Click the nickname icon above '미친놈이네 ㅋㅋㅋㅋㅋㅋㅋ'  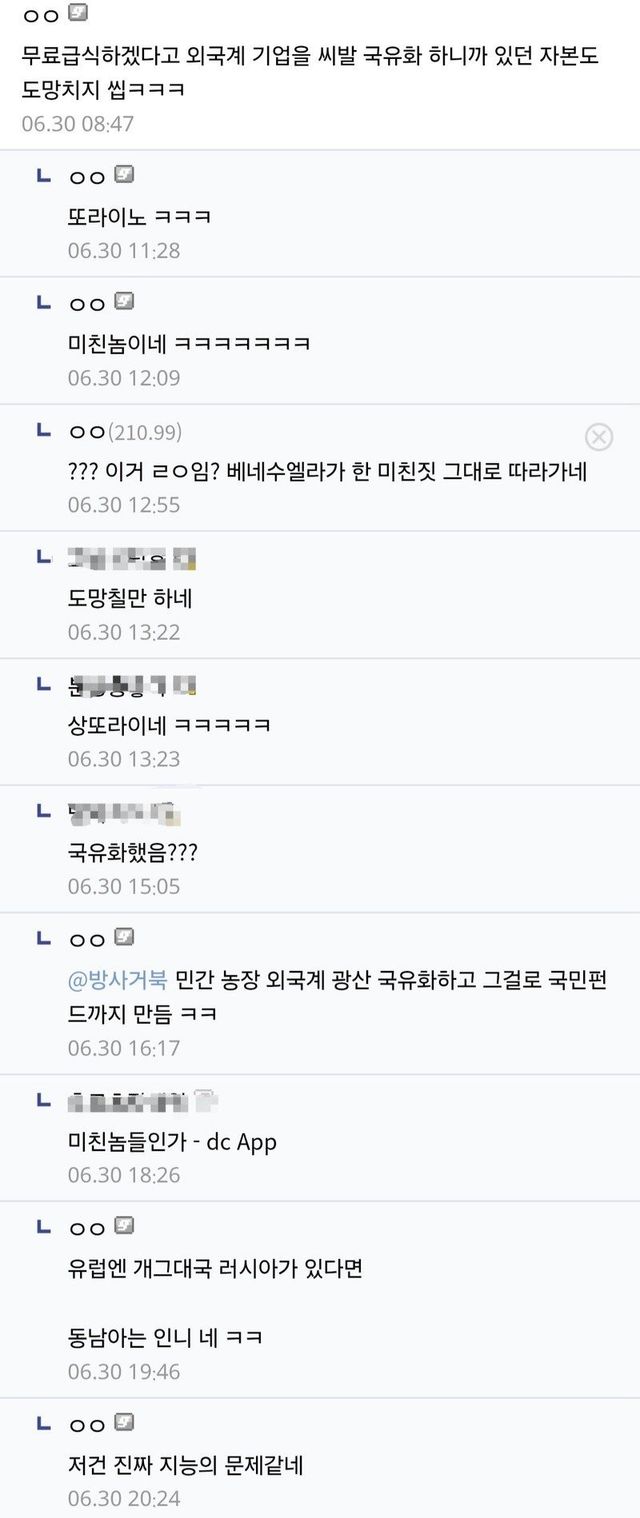coord(124,302)
